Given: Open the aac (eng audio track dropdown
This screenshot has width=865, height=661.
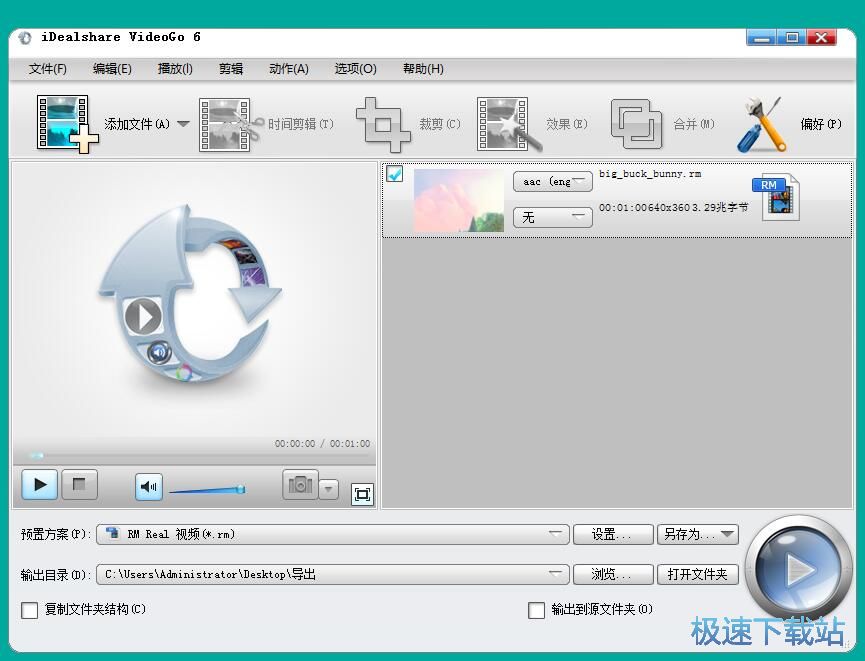Looking at the screenshot, I should tap(553, 182).
